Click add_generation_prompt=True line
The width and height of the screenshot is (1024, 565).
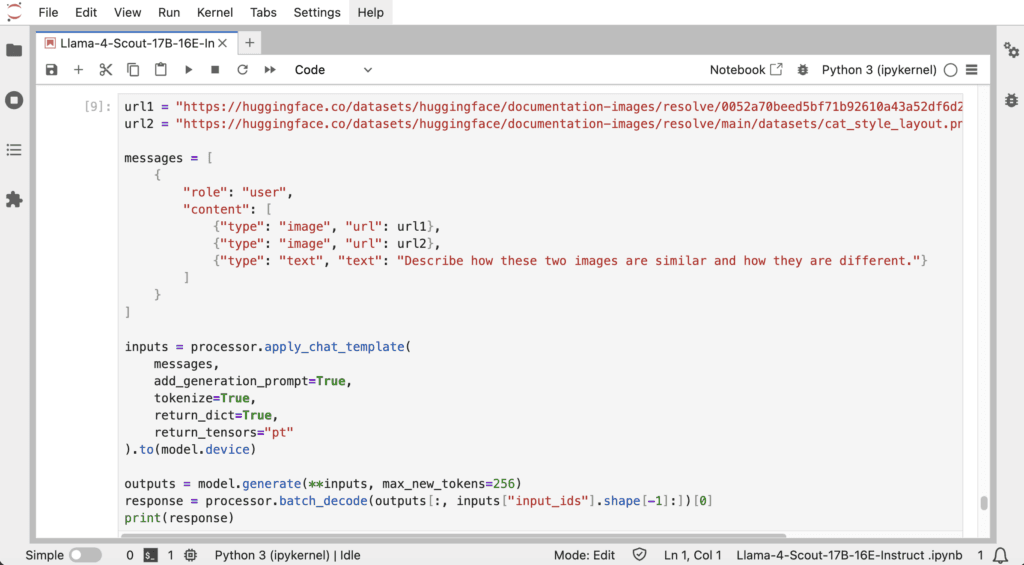(253, 381)
